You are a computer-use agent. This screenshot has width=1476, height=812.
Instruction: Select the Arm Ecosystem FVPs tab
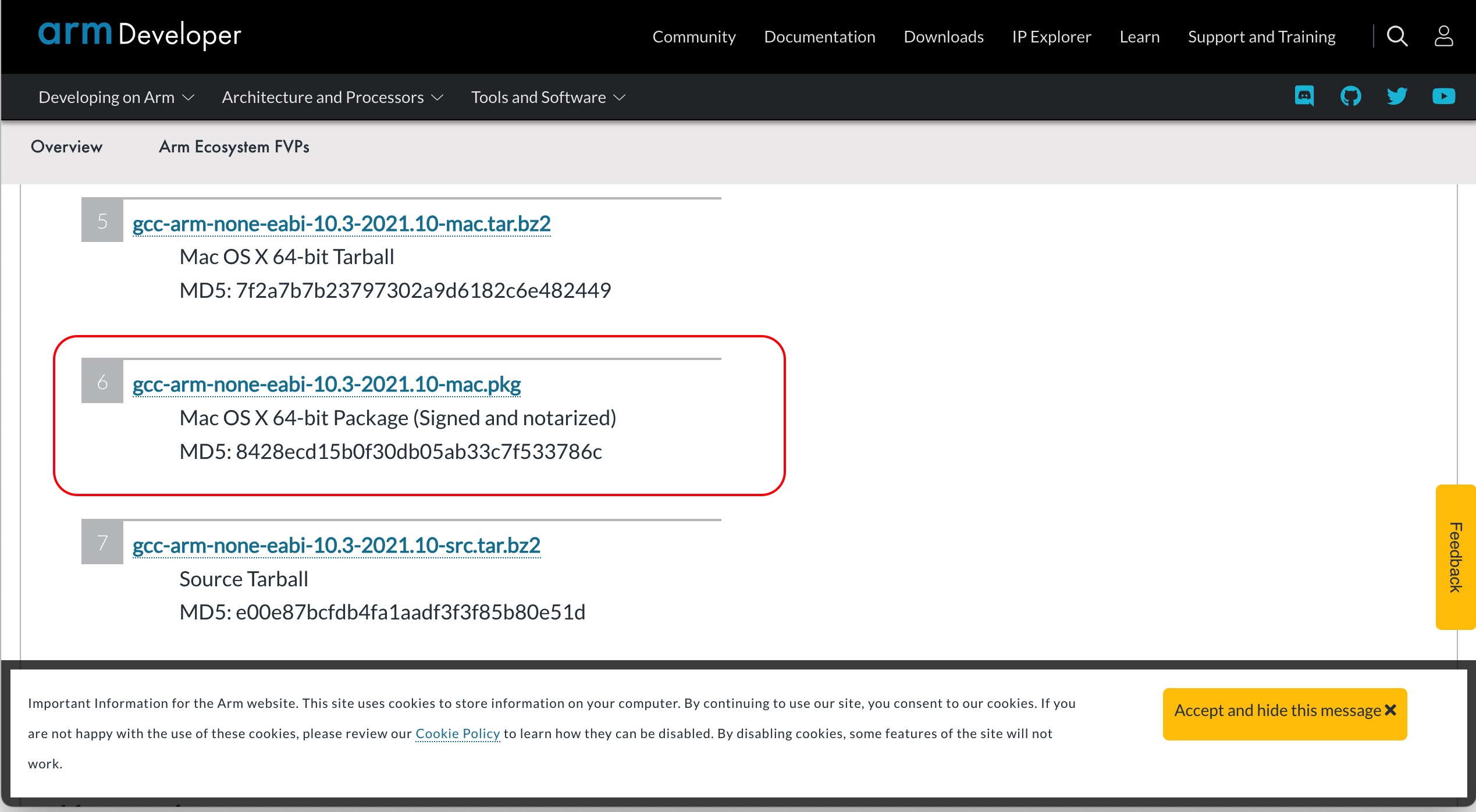pyautogui.click(x=234, y=147)
